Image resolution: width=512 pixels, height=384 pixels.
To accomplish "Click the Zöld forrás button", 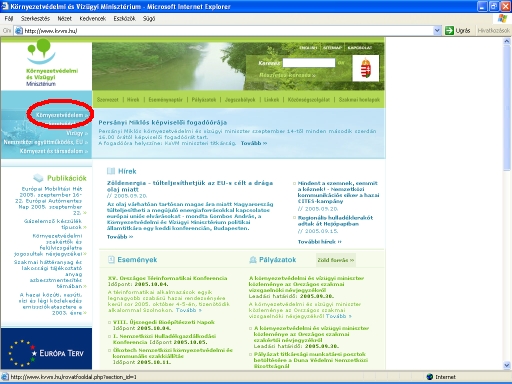I will pos(336,260).
